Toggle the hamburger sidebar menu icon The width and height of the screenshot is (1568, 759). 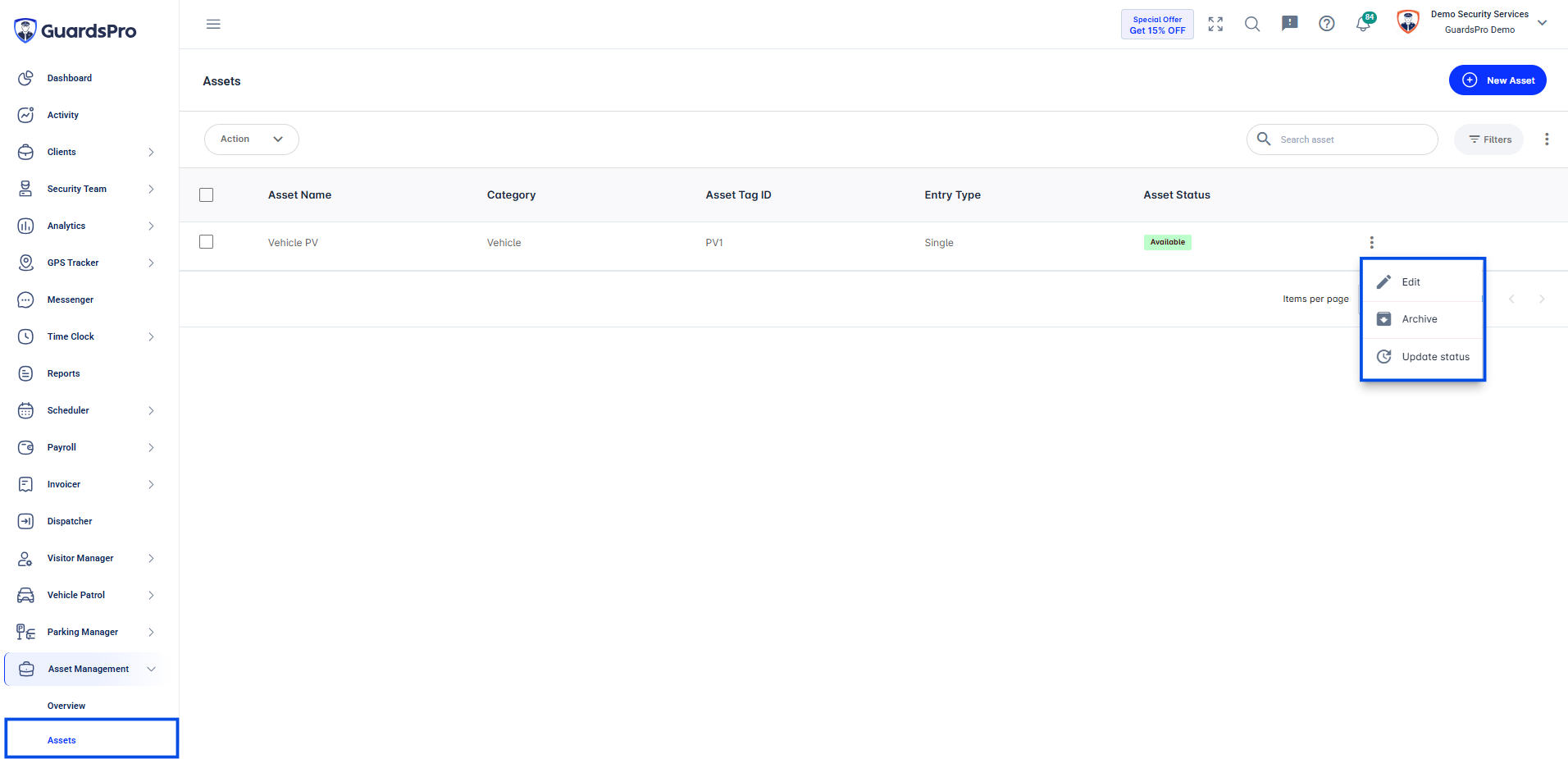213,24
